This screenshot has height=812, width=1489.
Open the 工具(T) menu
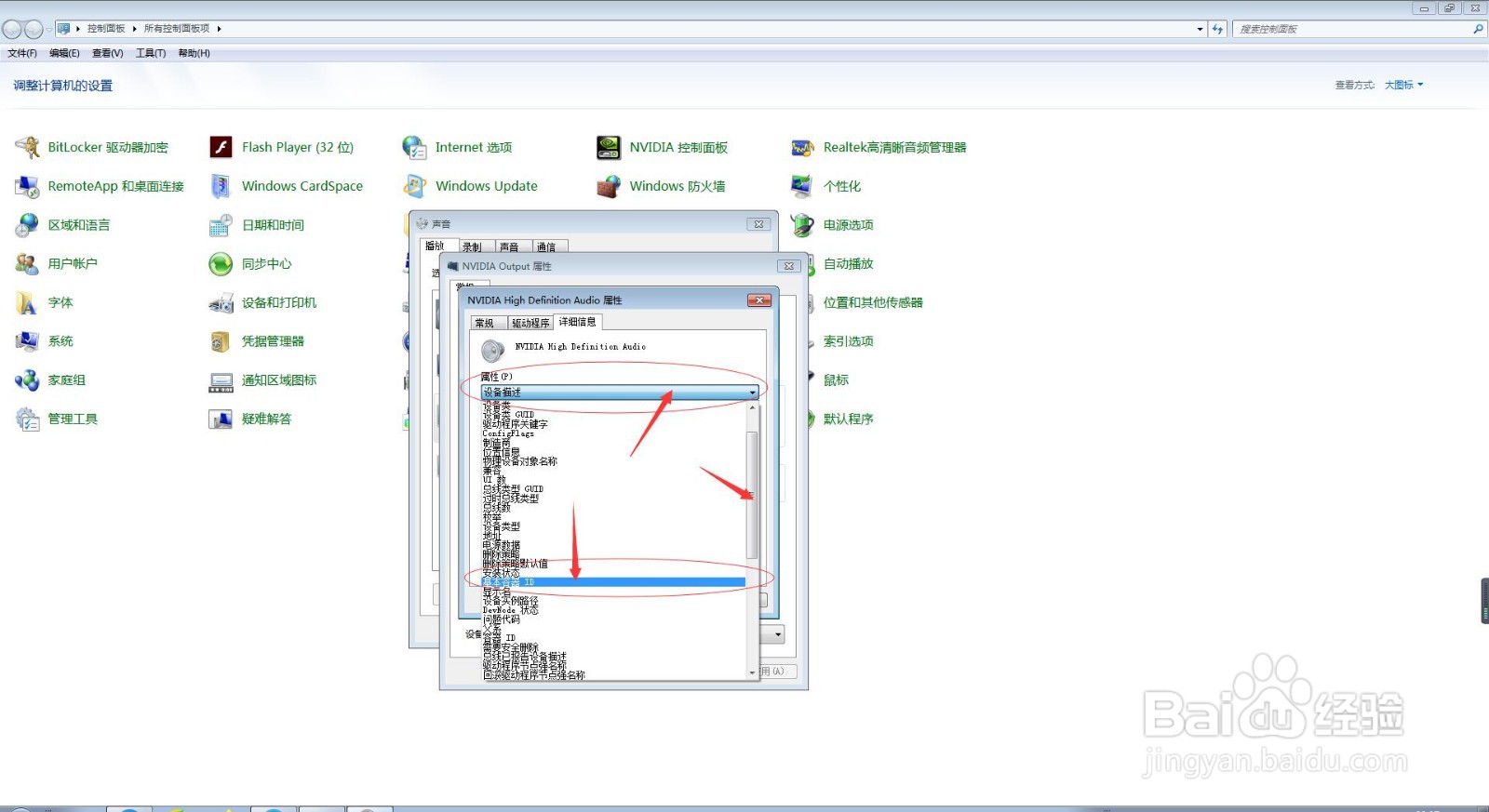(151, 53)
